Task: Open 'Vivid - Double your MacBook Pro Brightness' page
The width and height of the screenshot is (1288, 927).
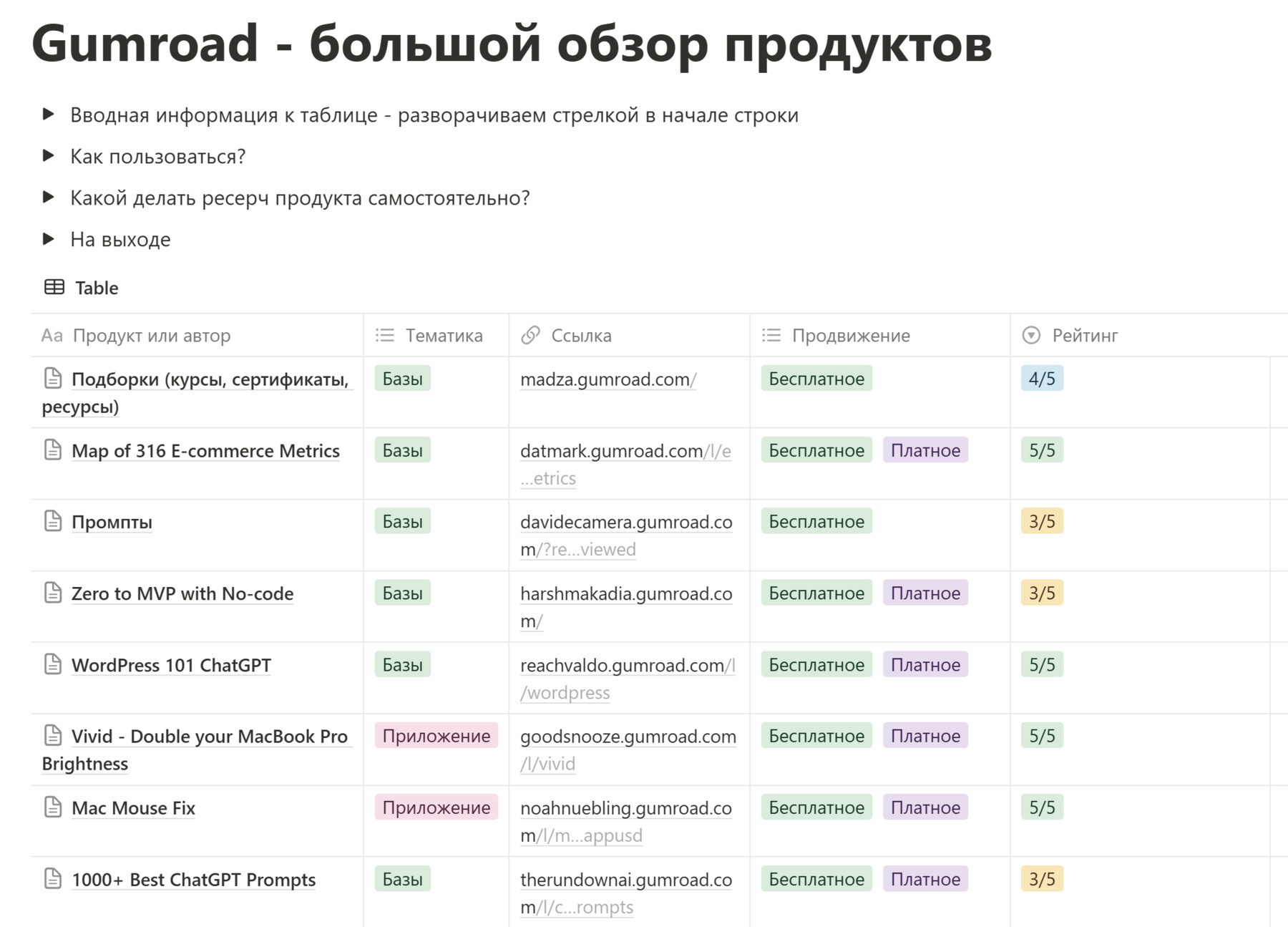Action: (x=195, y=749)
